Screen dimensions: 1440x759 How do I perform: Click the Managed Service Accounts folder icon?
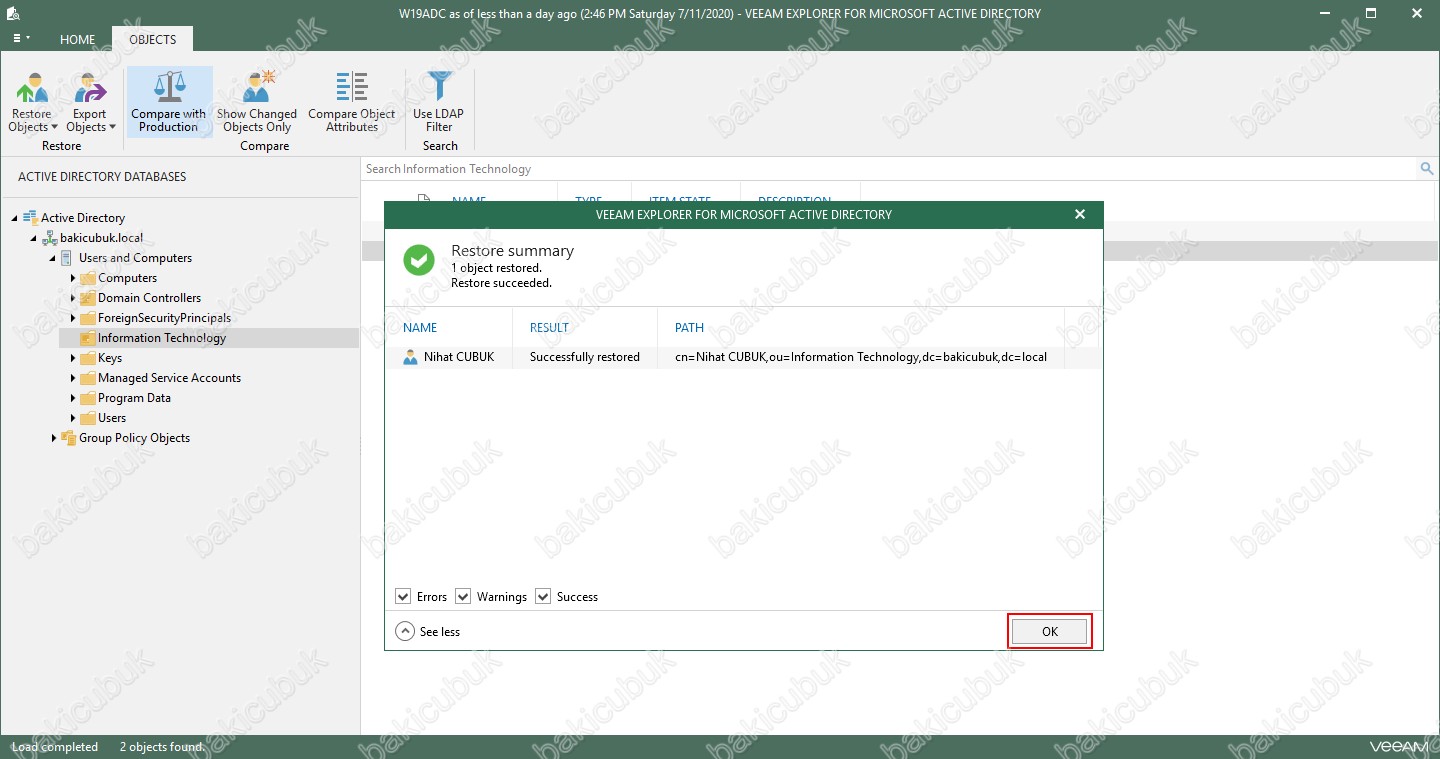click(87, 378)
